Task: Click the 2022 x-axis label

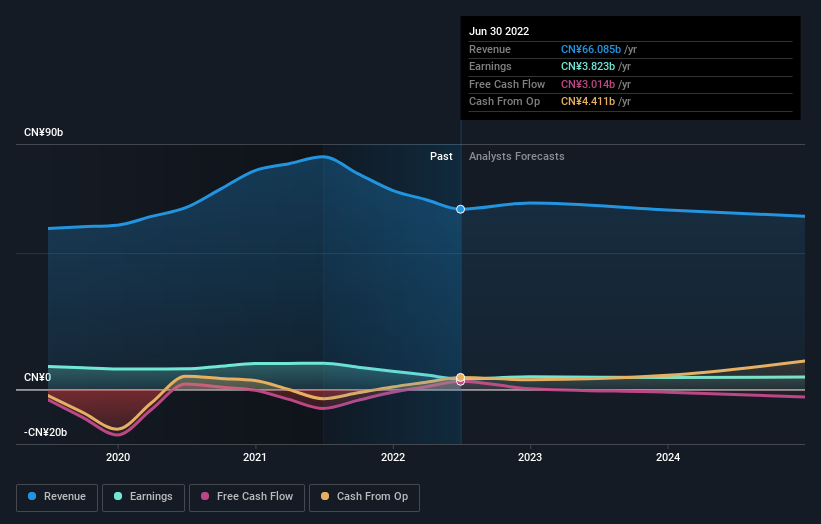Action: click(x=393, y=458)
